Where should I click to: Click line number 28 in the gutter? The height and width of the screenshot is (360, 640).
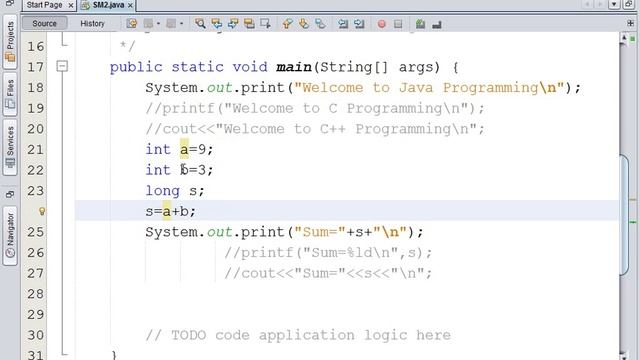coord(36,293)
